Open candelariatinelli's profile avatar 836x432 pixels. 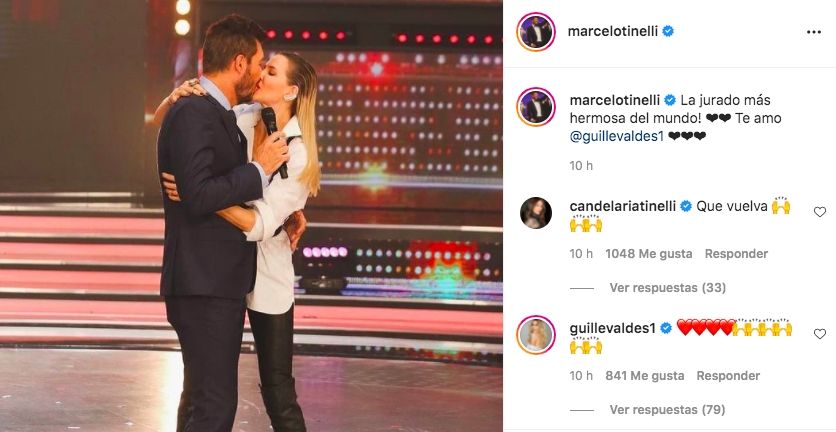pos(536,213)
